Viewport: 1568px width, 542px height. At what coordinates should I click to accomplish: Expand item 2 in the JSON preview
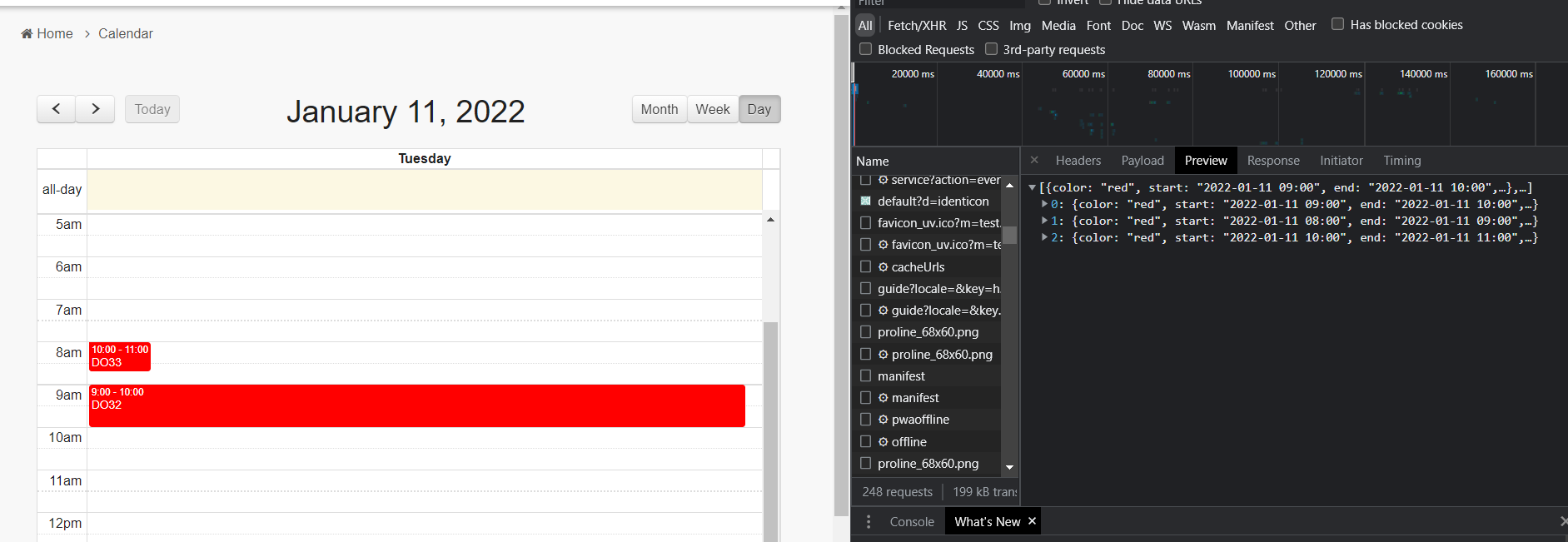1044,237
